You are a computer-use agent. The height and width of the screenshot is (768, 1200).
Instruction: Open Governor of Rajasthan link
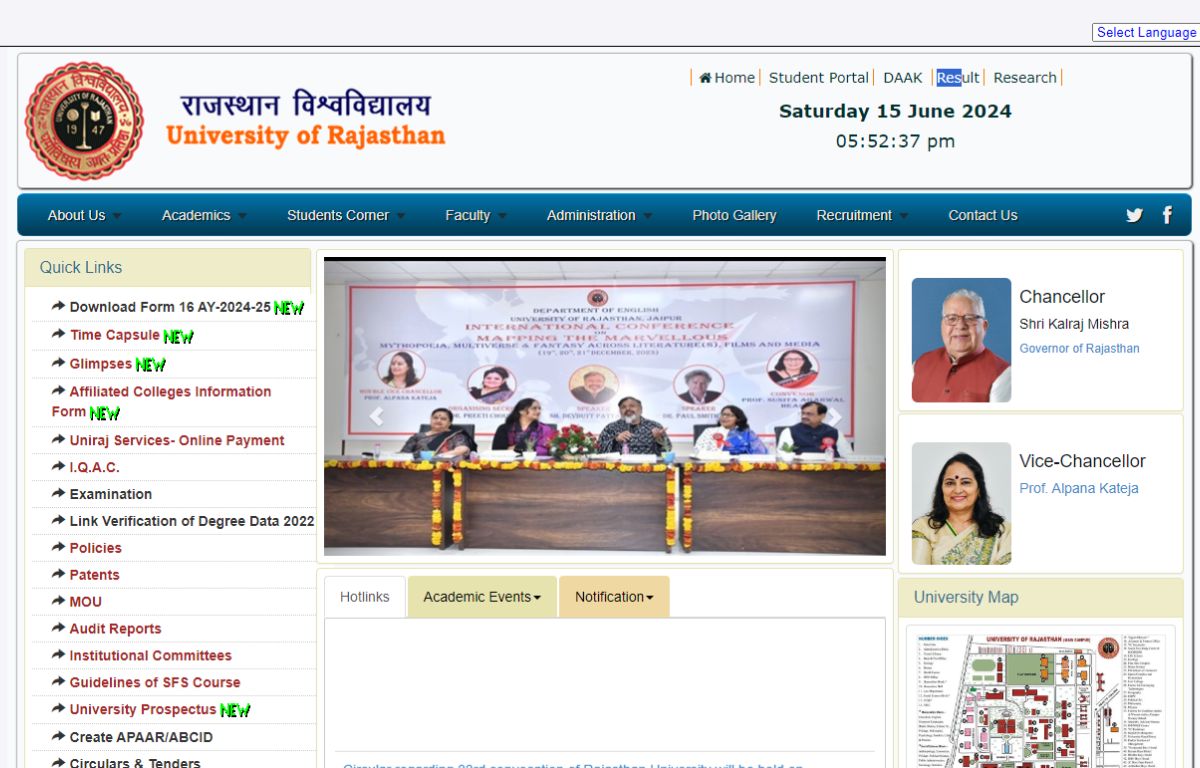[x=1079, y=348]
